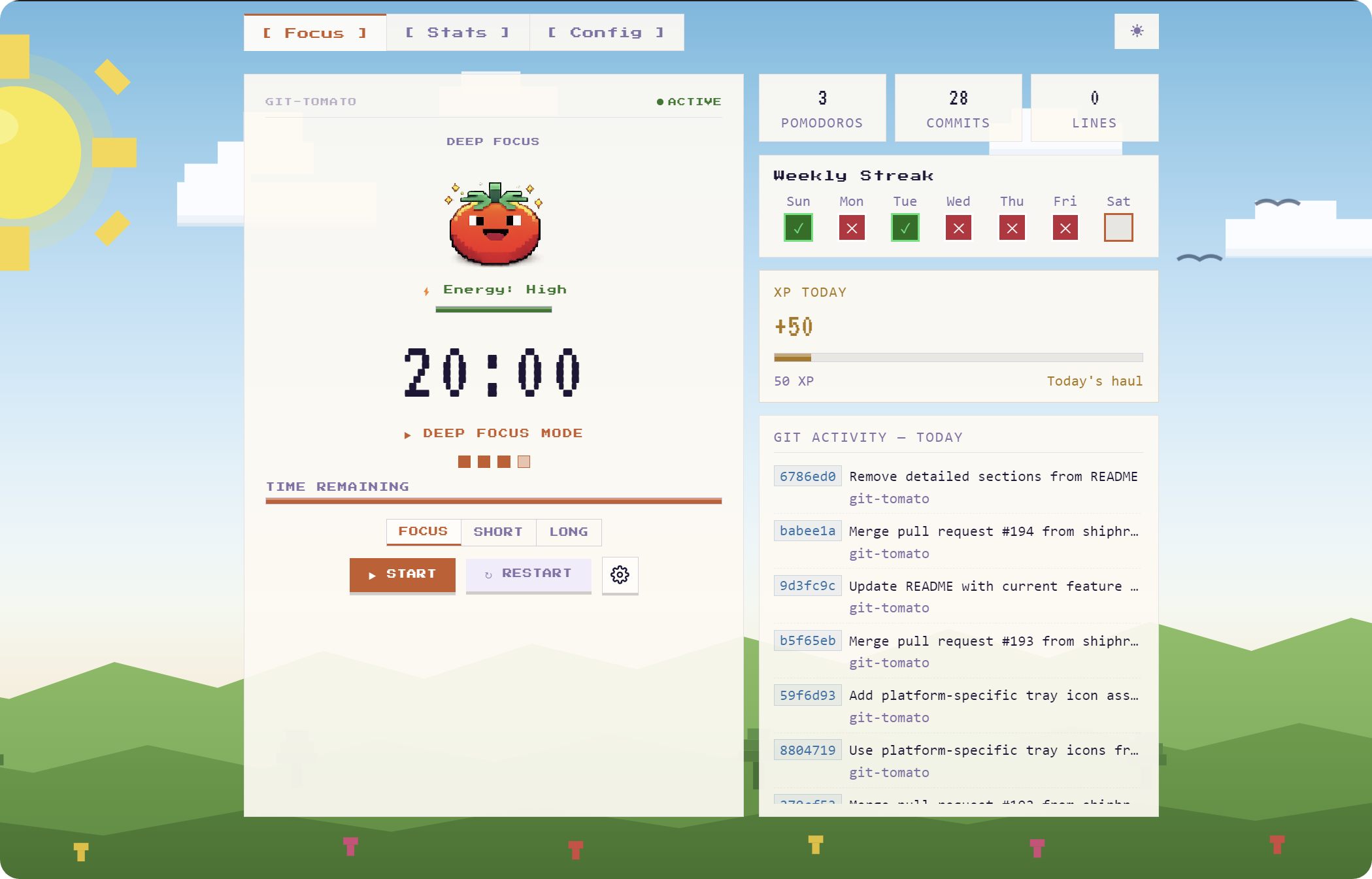Open the Commits stat card
Screen dimensions: 1372x879
(x=958, y=108)
